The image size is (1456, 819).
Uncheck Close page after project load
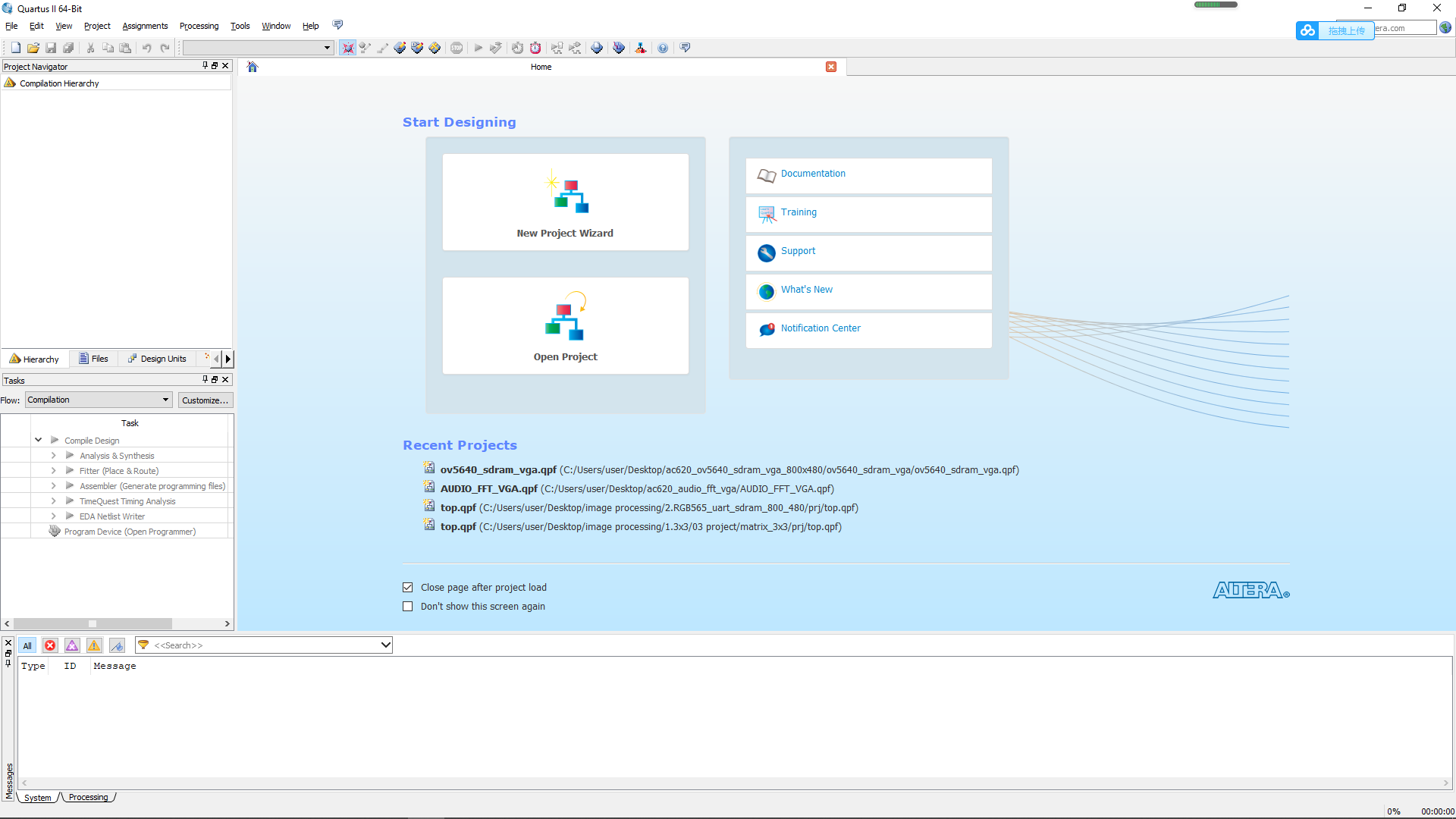pyautogui.click(x=408, y=588)
